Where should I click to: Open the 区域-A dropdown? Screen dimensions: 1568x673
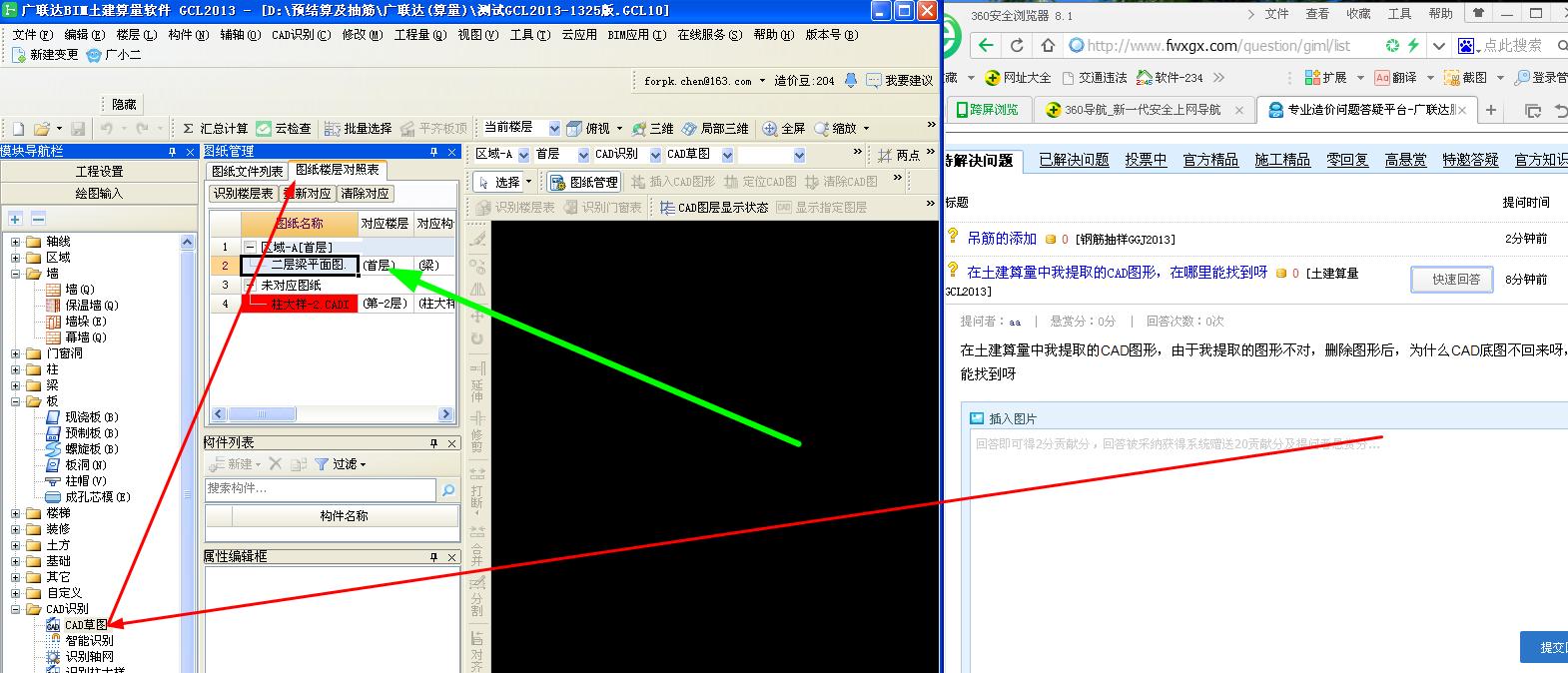[522, 155]
